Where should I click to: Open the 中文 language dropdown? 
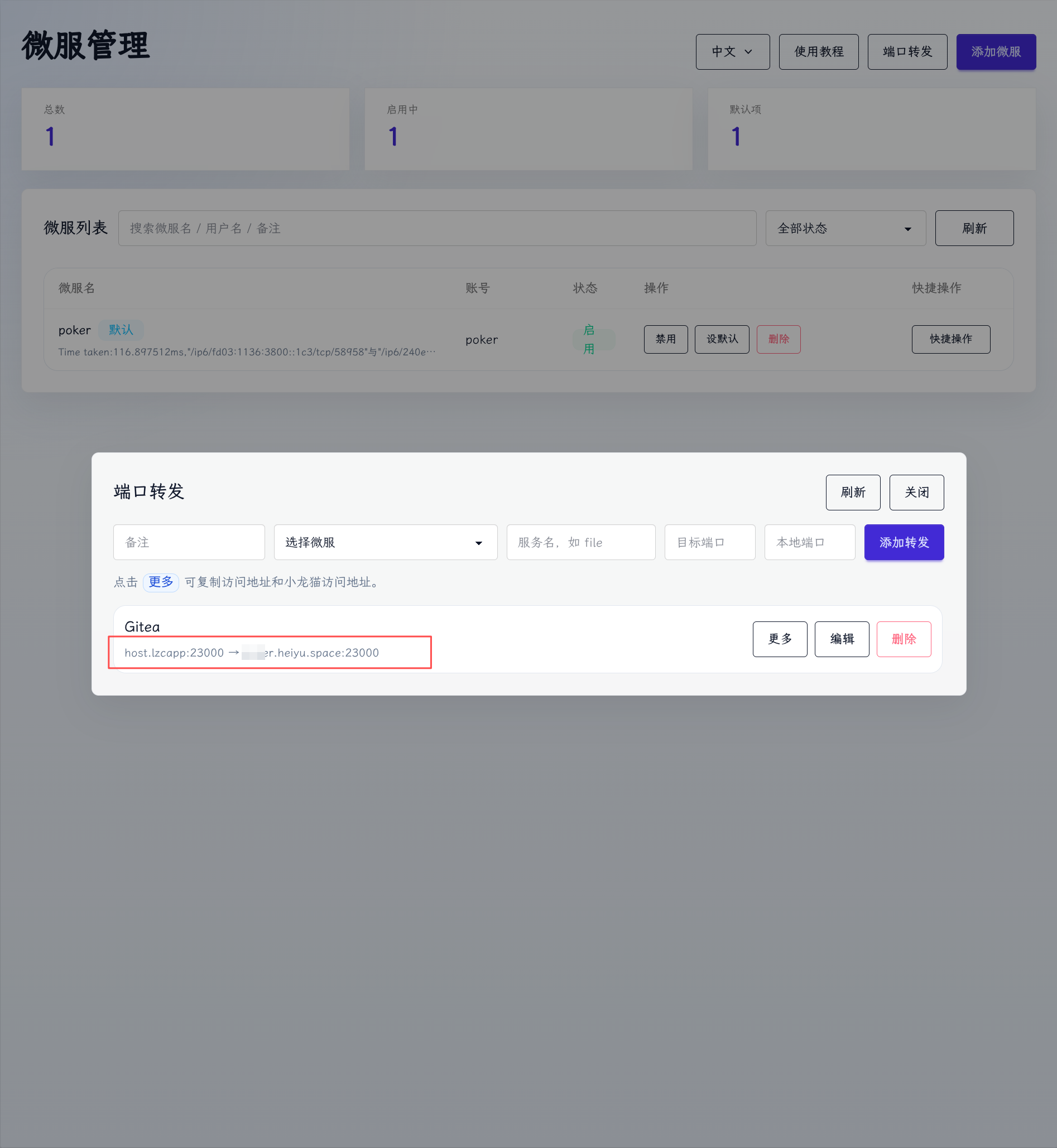732,51
